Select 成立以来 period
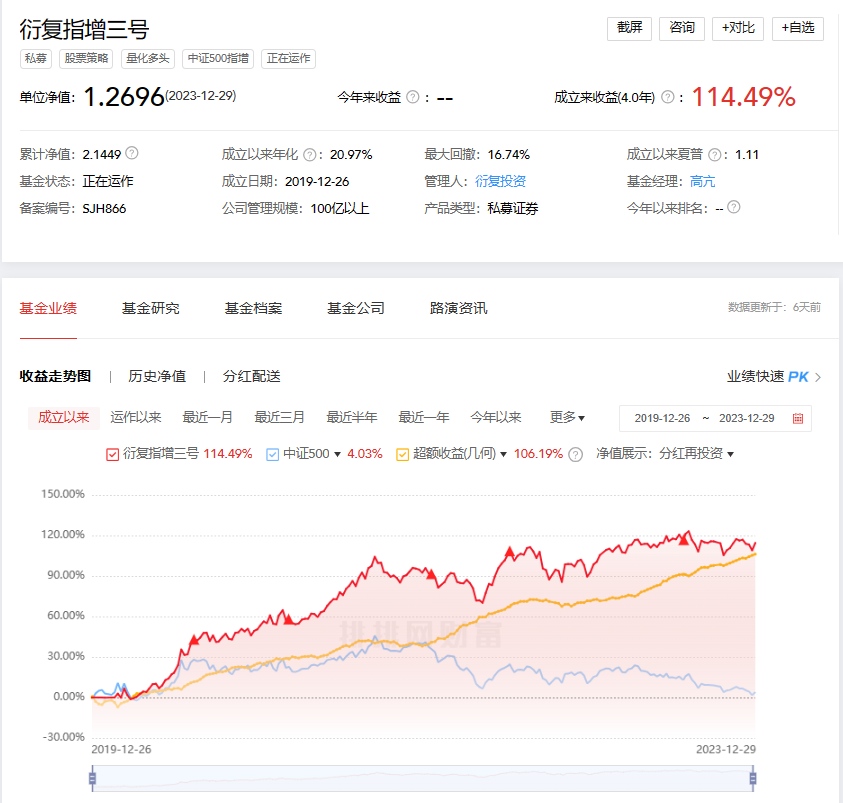Viewport: 843px width, 803px height. point(63,418)
